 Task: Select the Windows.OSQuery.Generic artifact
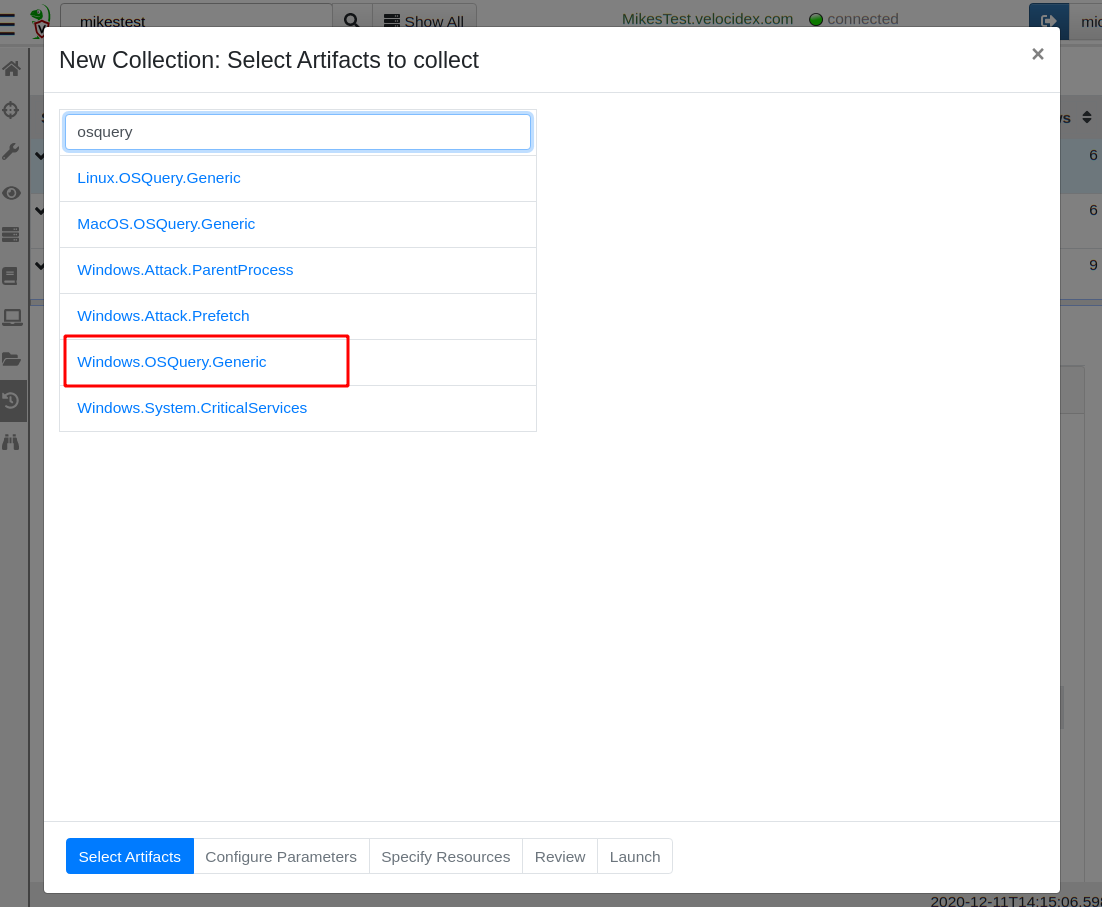(x=172, y=362)
